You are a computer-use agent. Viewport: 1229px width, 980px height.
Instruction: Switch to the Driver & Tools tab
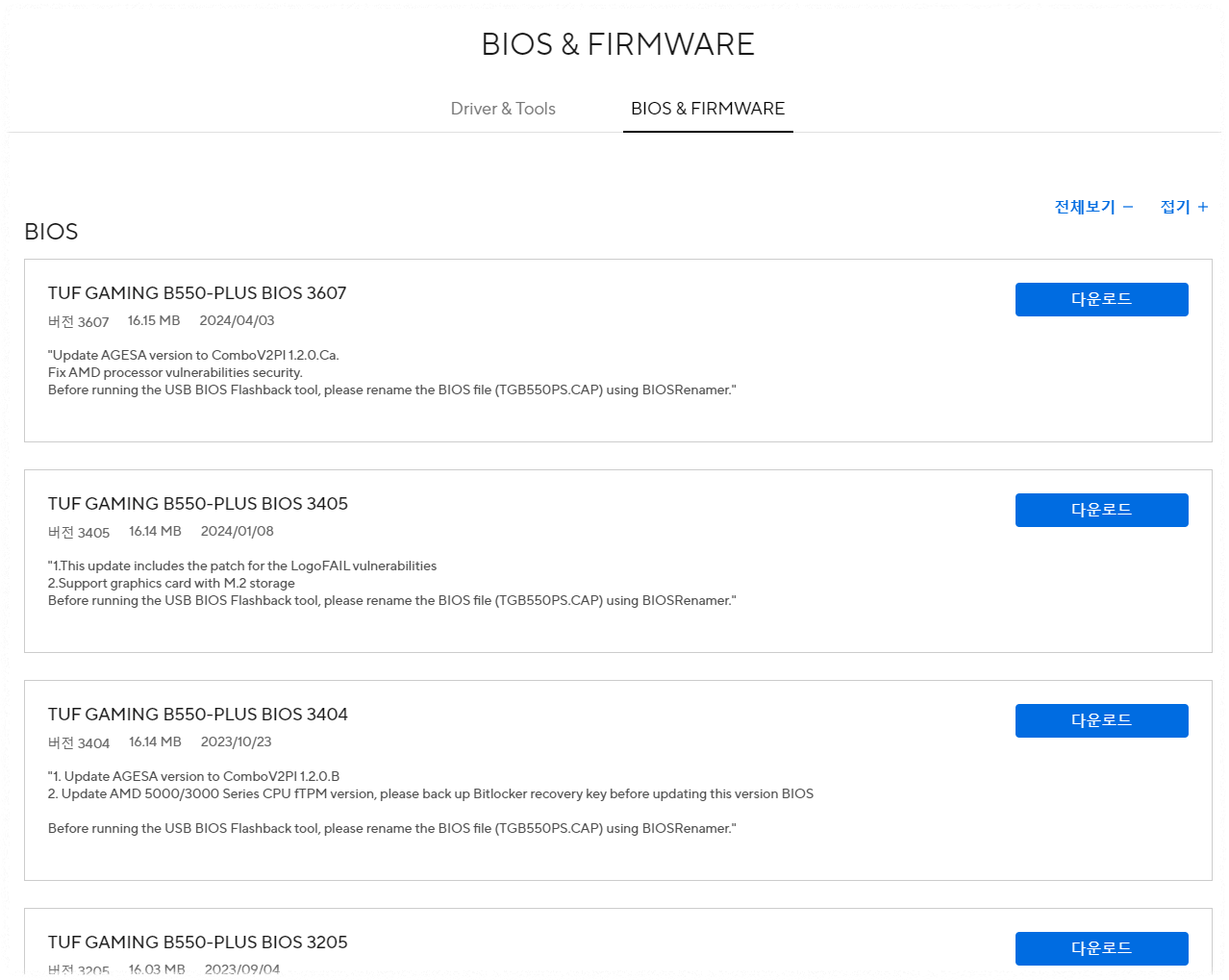click(x=503, y=109)
